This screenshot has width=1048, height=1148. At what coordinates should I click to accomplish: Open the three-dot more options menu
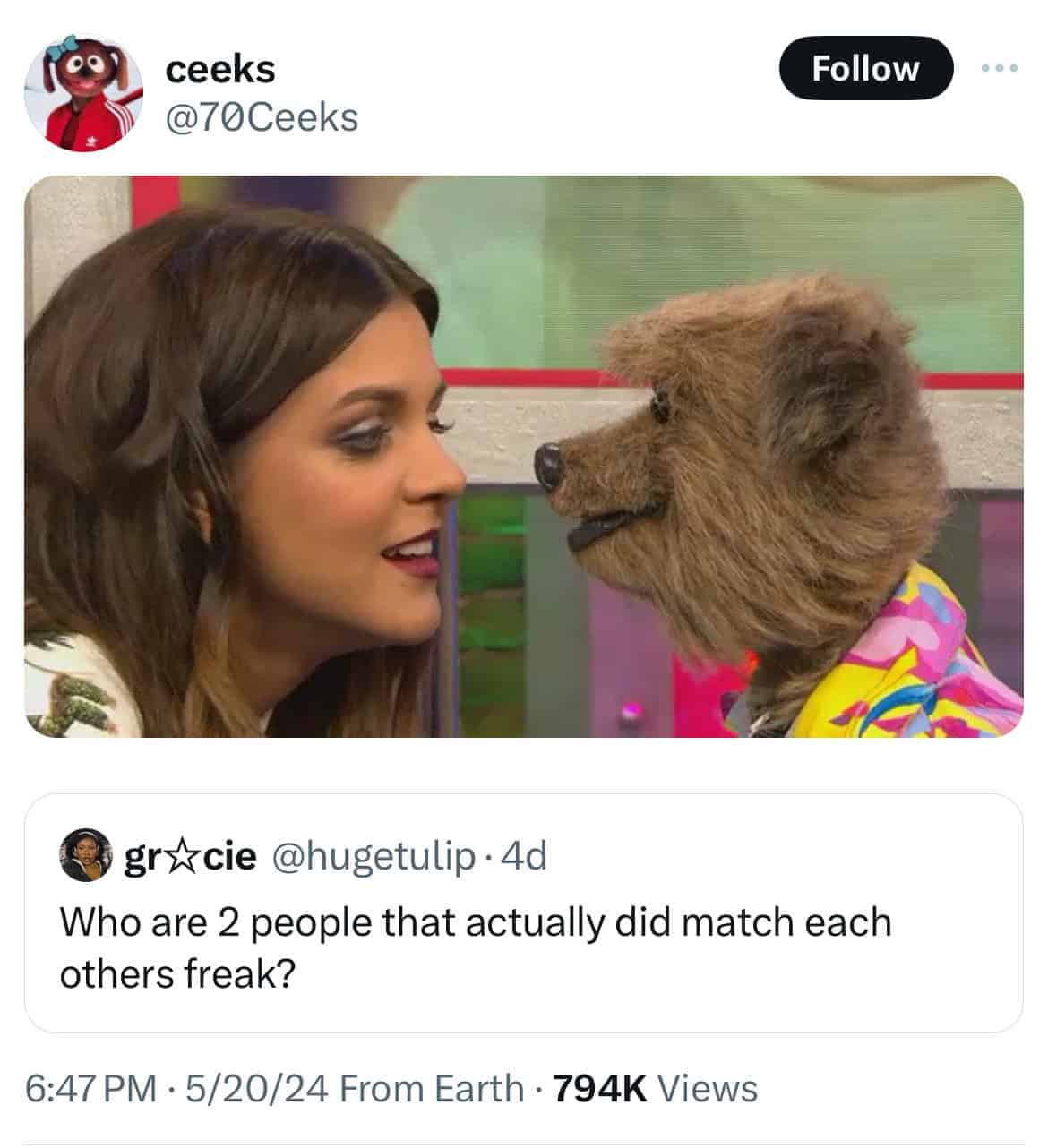(999, 68)
